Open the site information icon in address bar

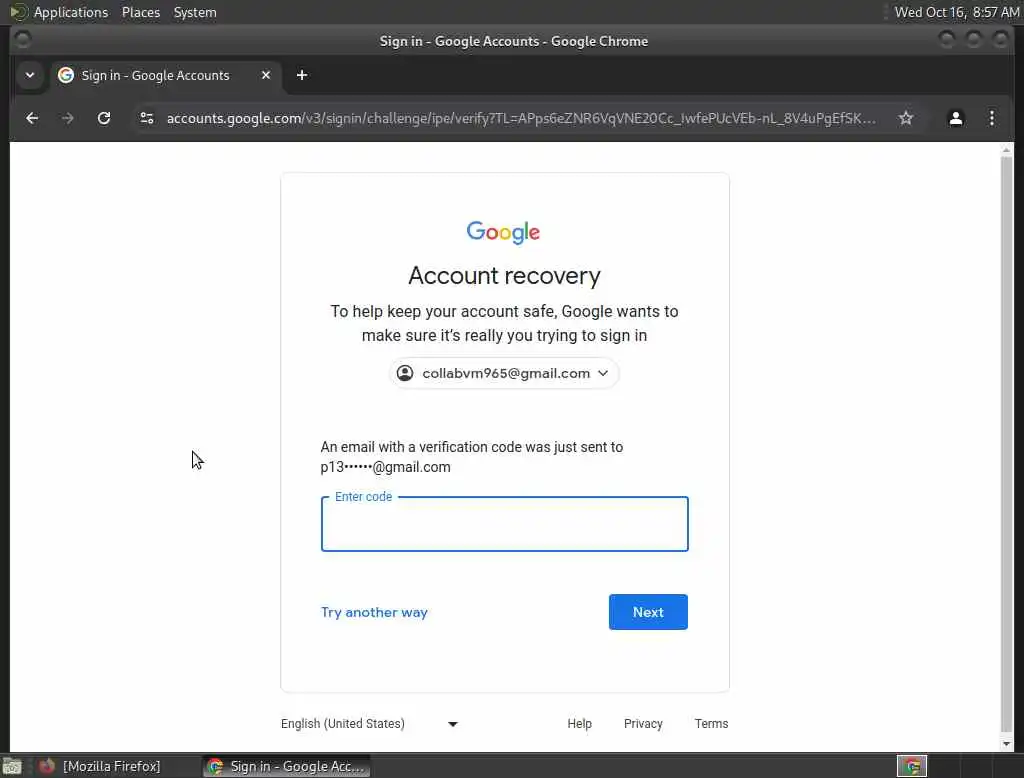(x=147, y=118)
